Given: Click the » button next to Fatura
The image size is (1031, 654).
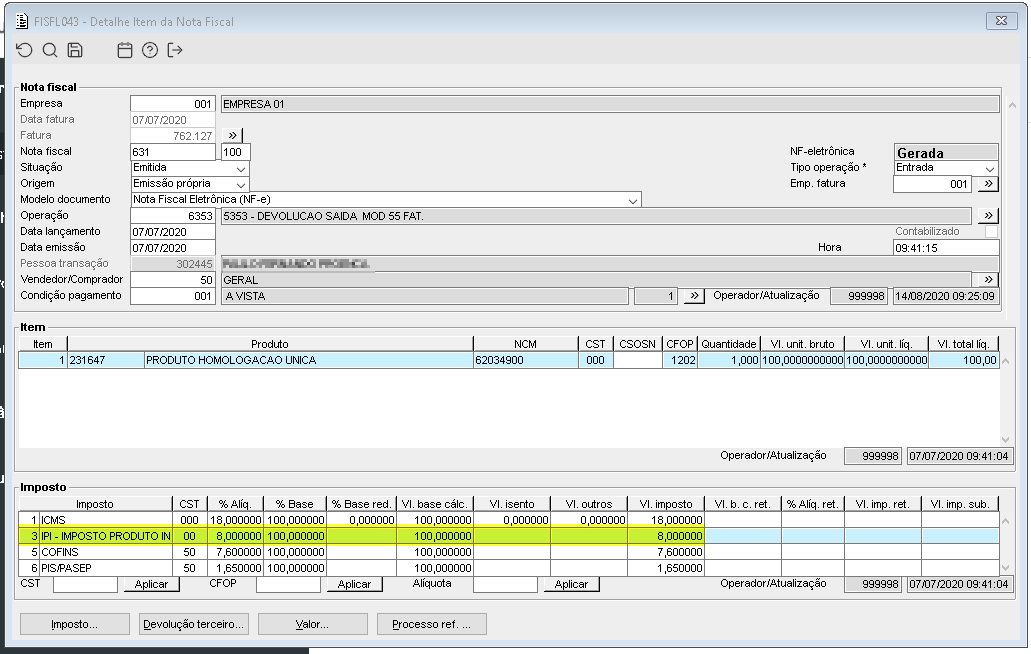Looking at the screenshot, I should pos(232,135).
